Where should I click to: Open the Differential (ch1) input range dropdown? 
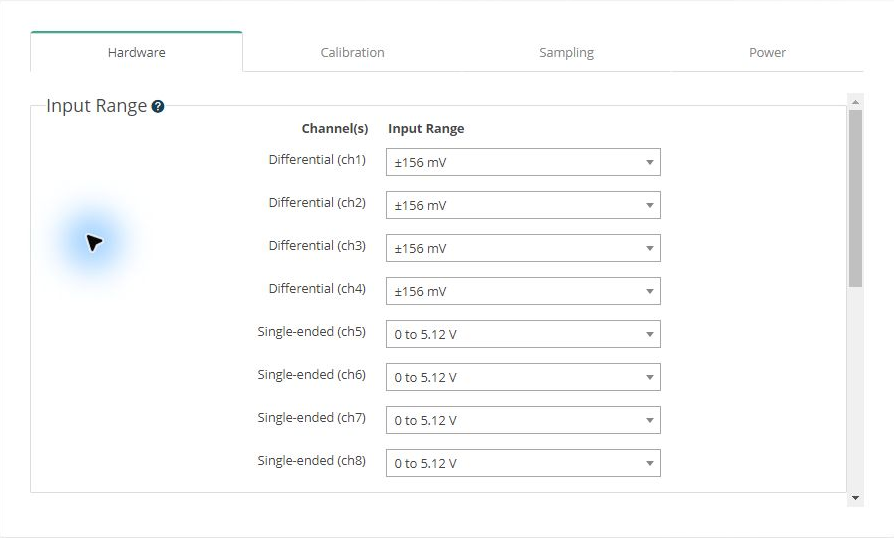pos(523,162)
